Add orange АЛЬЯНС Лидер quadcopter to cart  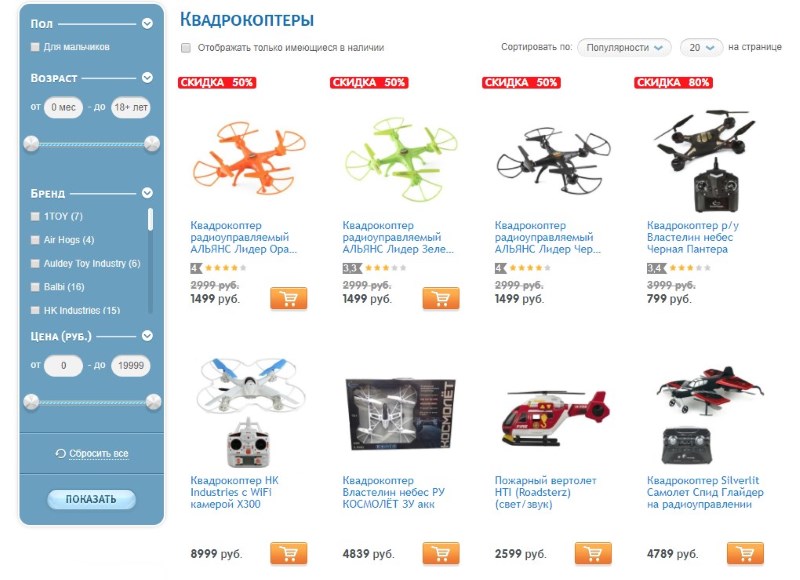(x=289, y=298)
